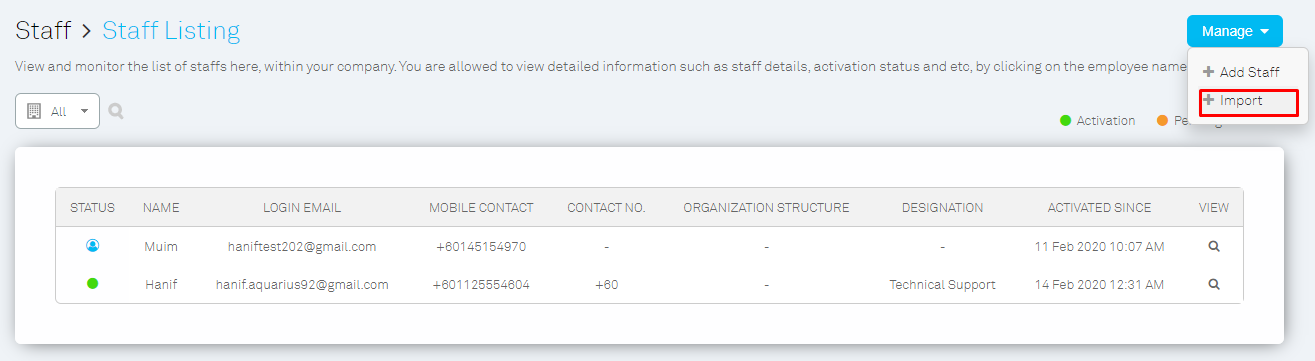Open the Manage dropdown button
This screenshot has height=361, width=1315.
click(1234, 31)
